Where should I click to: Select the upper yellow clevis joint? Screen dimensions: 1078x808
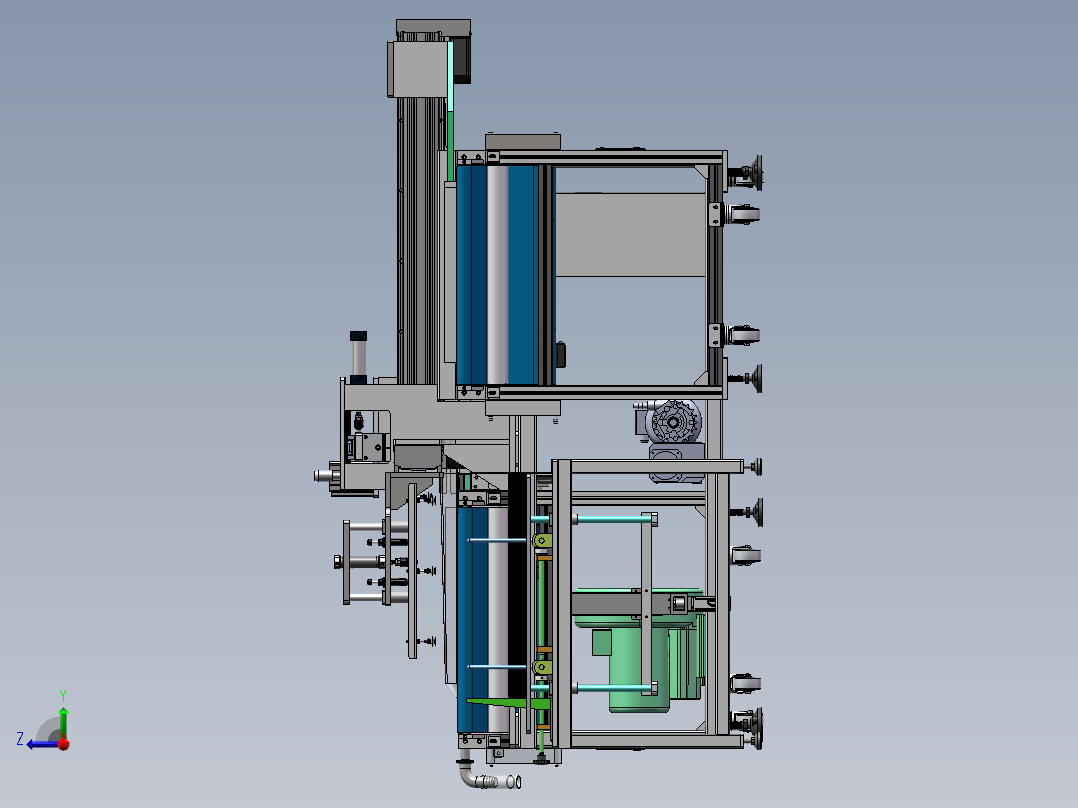click(x=542, y=541)
